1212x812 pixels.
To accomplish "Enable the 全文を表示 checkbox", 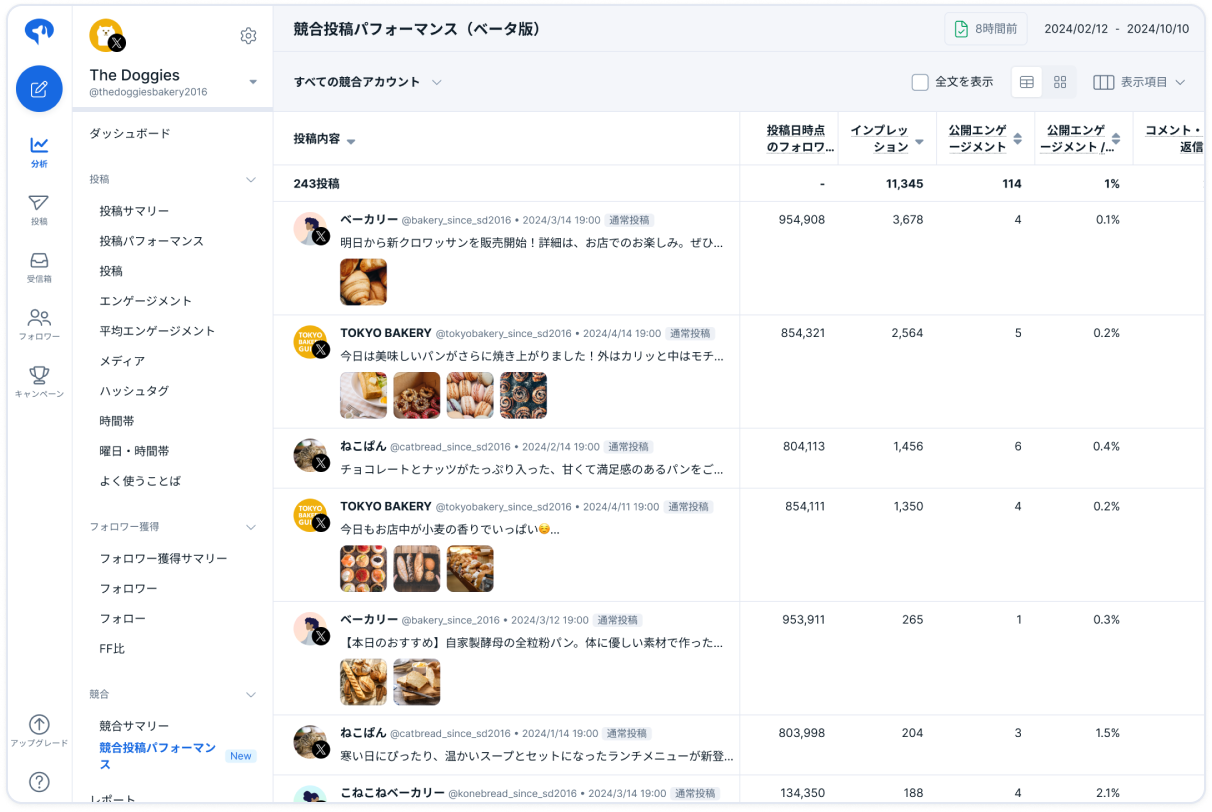I will click(920, 82).
